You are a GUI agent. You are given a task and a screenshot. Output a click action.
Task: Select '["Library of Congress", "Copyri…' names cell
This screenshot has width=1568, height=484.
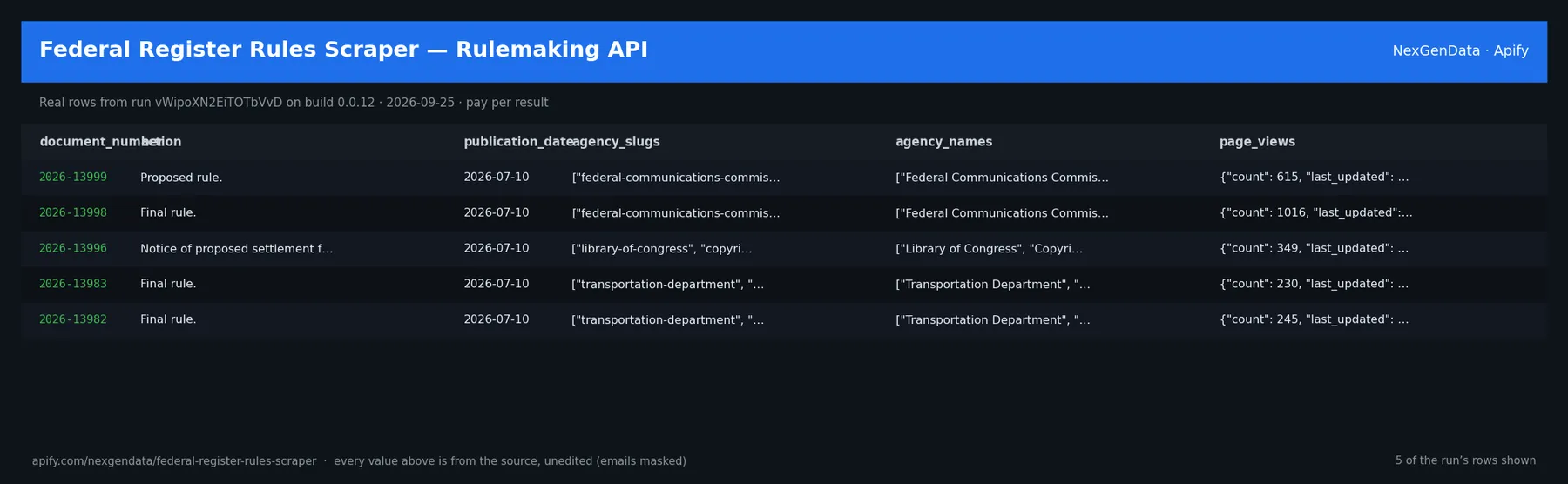tap(989, 249)
